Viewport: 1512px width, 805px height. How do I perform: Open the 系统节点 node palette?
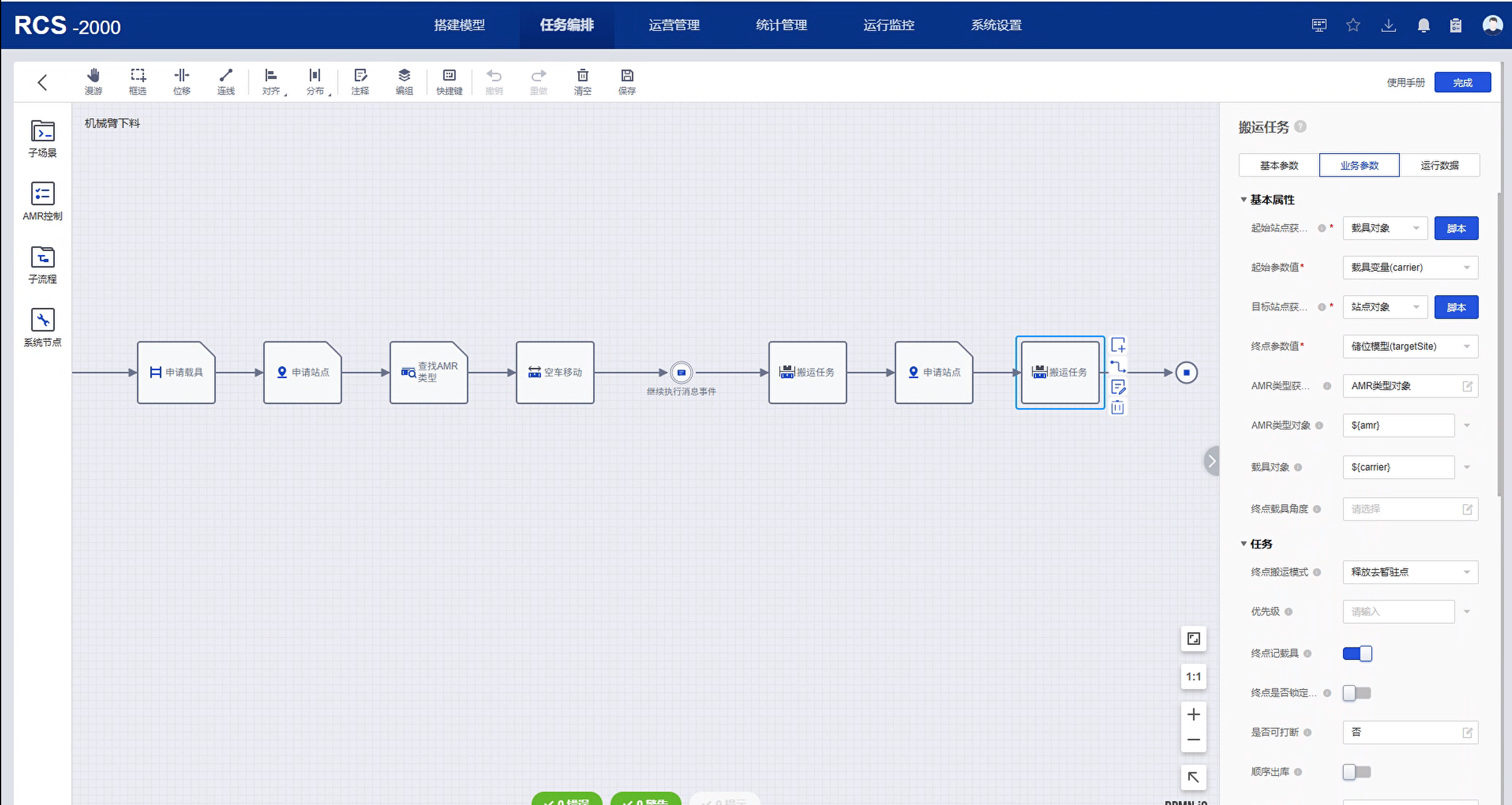click(43, 327)
